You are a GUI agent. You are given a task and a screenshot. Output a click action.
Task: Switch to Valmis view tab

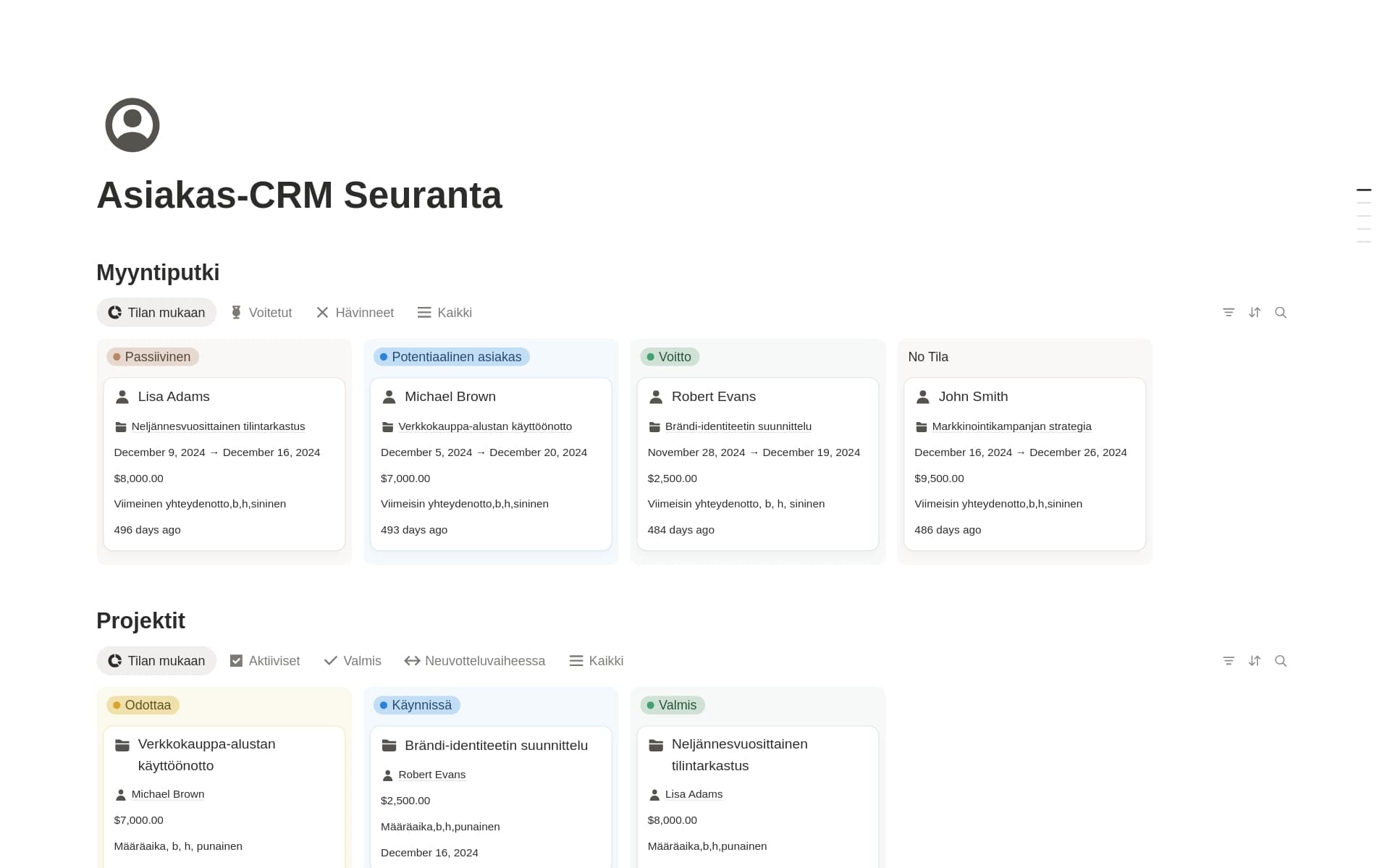(353, 661)
